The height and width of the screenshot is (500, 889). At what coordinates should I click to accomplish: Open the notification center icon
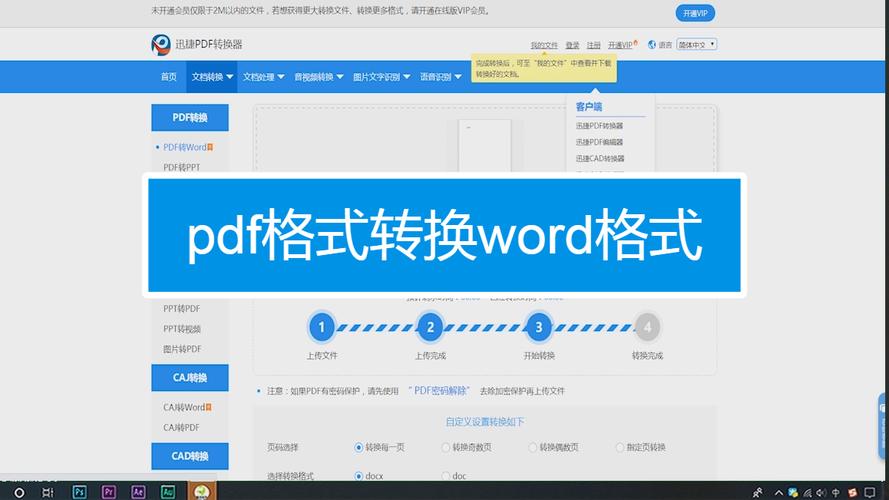(870, 493)
